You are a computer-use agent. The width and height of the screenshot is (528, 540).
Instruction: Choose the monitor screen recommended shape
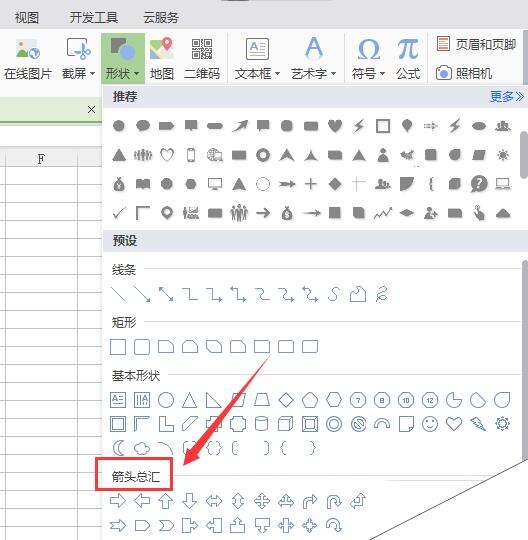click(x=215, y=184)
